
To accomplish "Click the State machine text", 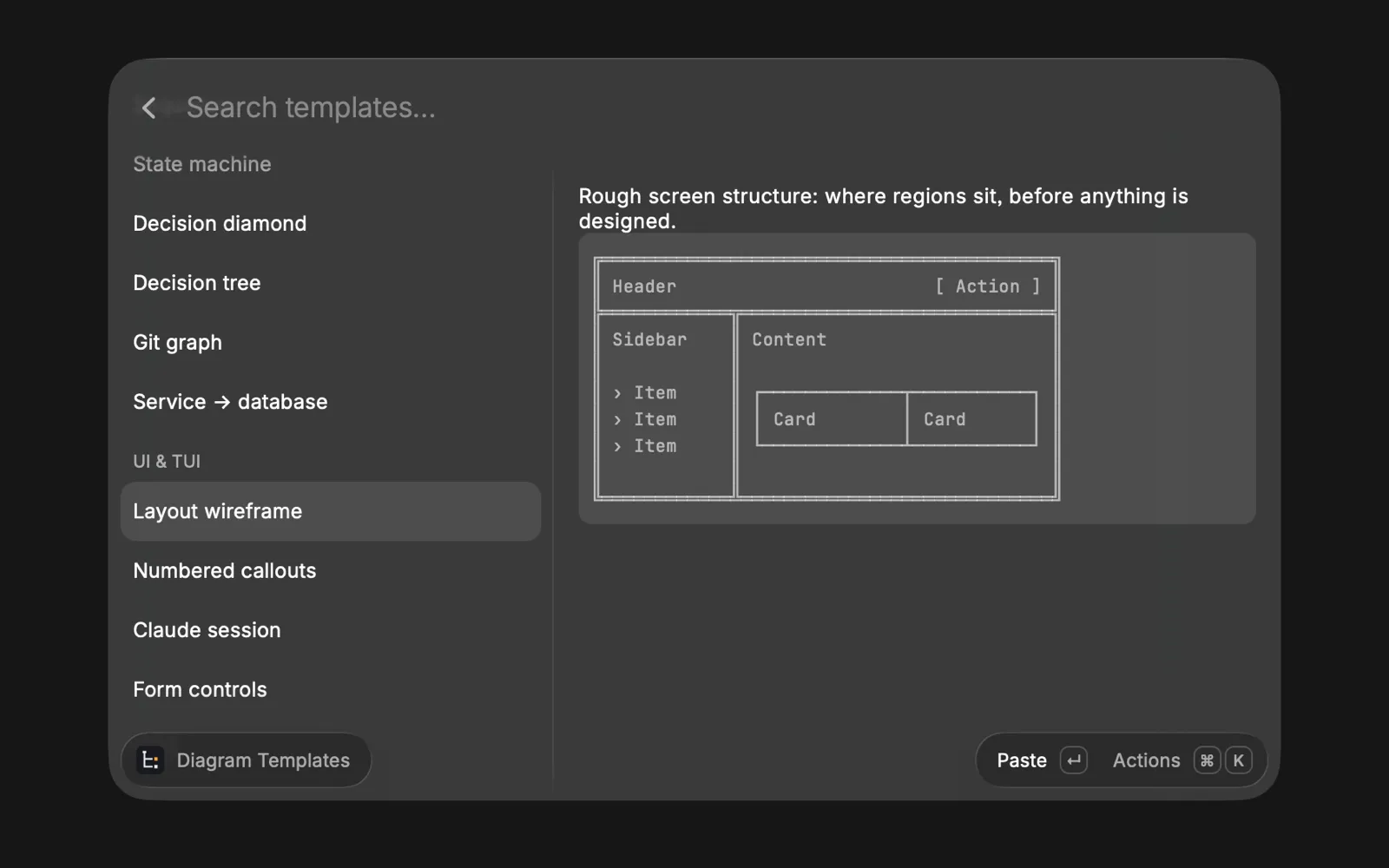I will tap(202, 164).
